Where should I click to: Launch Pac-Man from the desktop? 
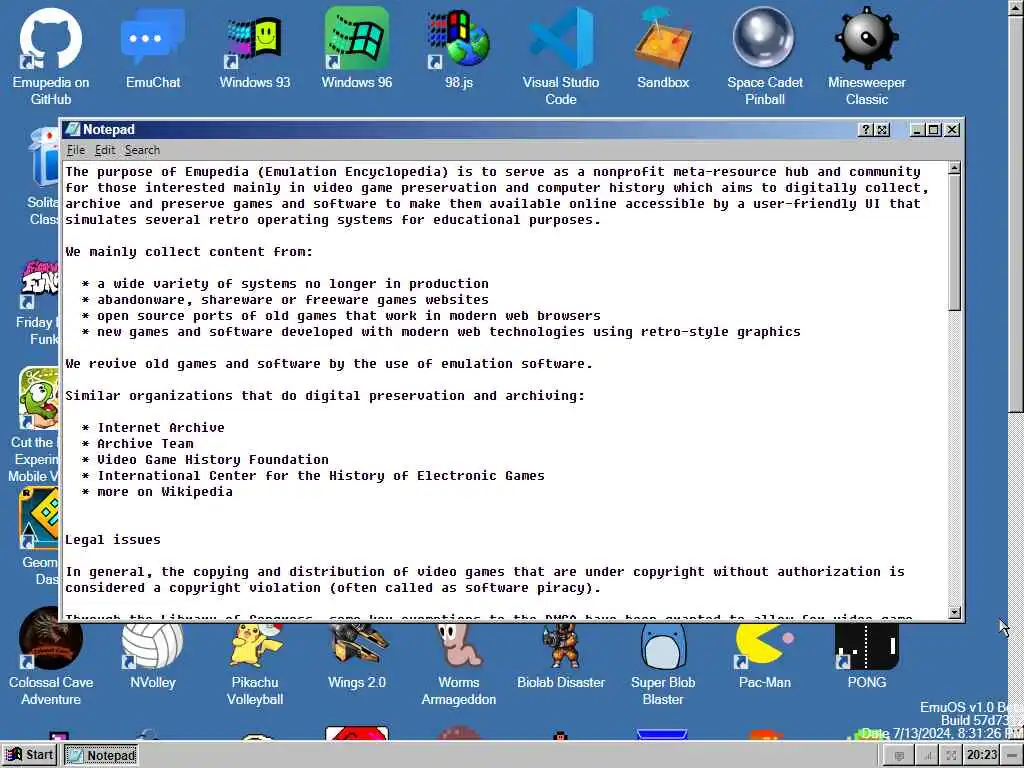point(765,655)
